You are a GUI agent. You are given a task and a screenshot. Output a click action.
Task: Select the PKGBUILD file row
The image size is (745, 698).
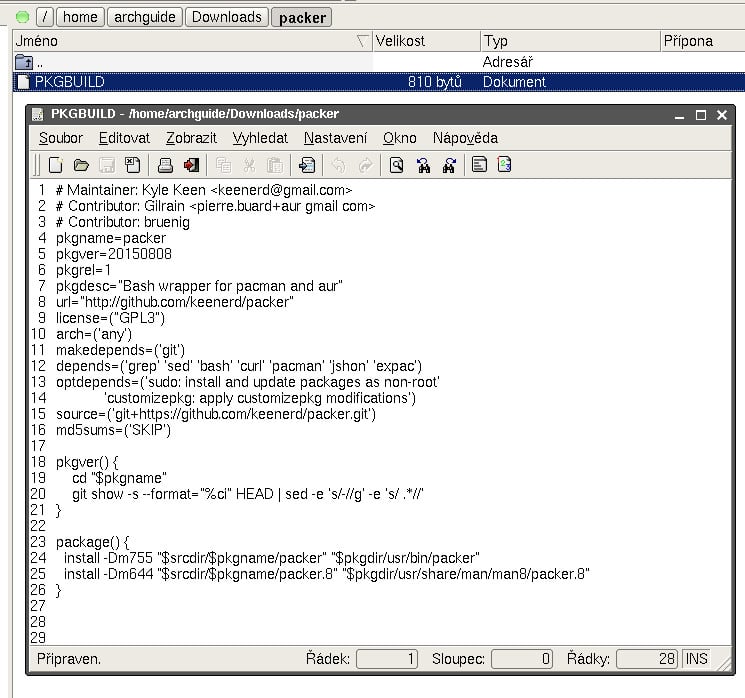[379, 82]
